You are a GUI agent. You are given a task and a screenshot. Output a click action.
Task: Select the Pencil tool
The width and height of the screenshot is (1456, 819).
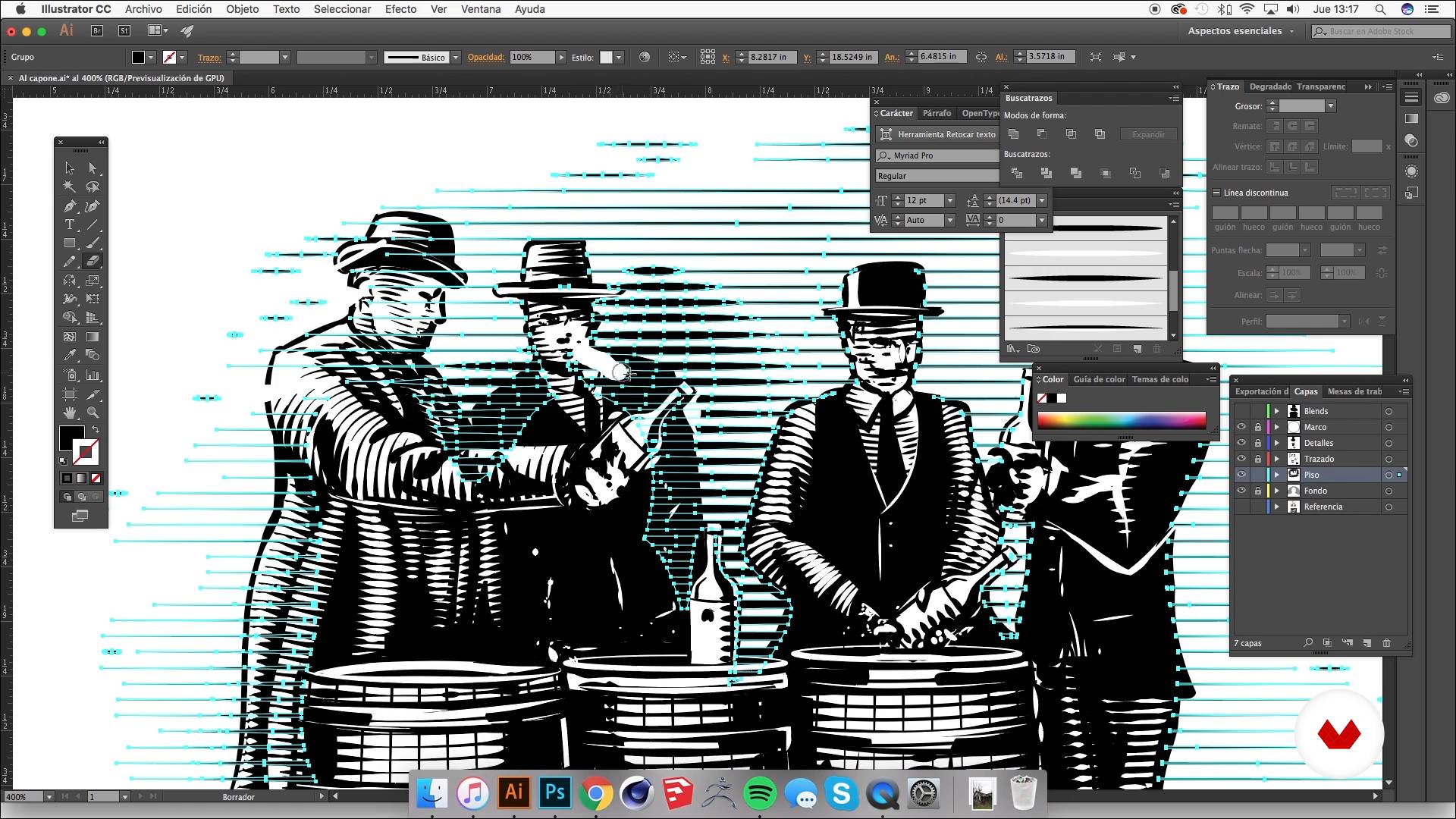[x=70, y=262]
